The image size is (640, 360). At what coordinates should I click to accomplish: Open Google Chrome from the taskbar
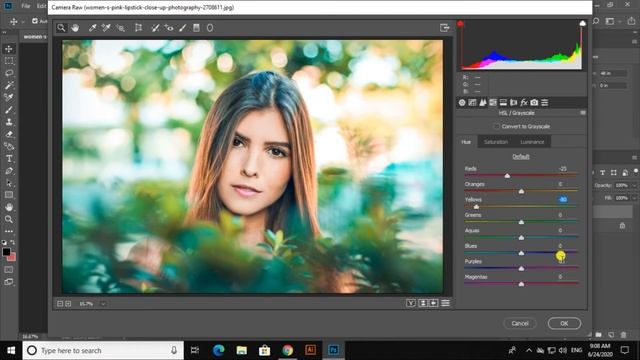(287, 350)
